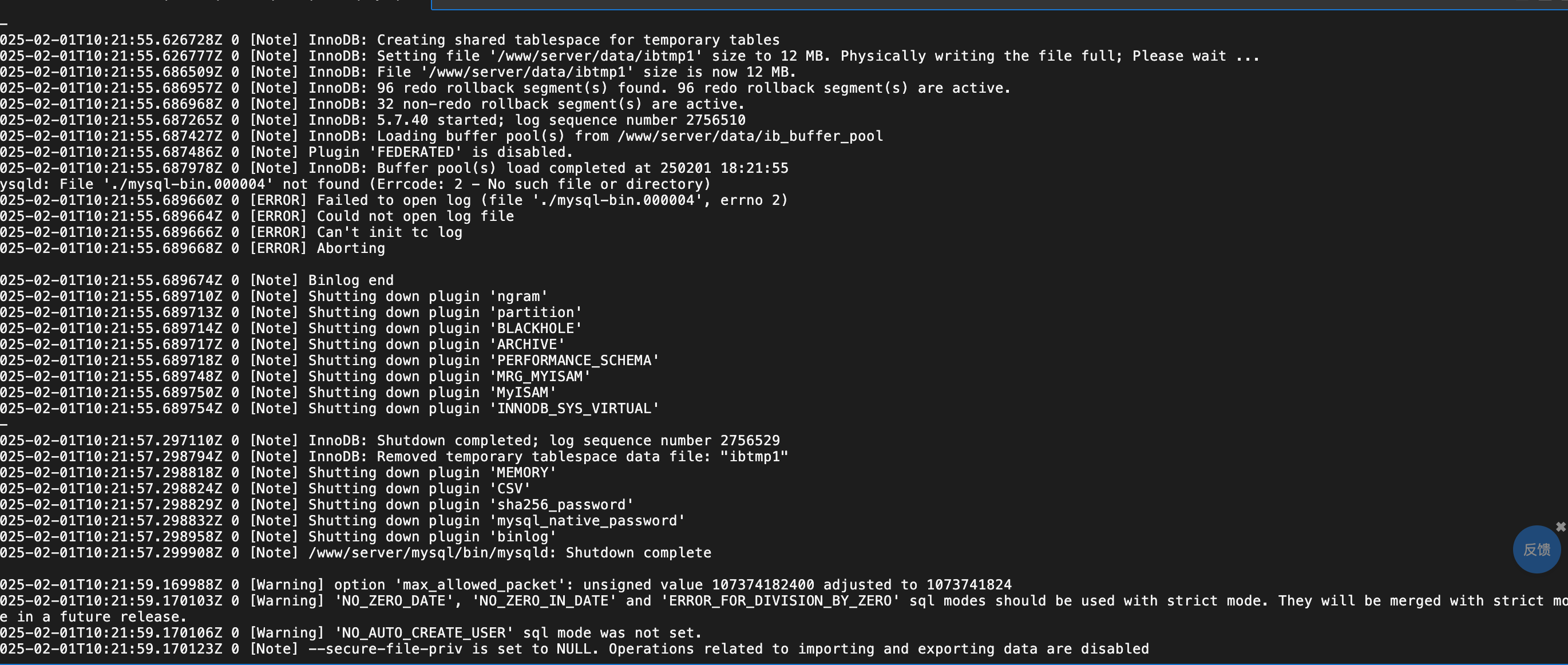The height and width of the screenshot is (665, 1568).
Task: Click the 'InnoDB: 5.7.40 started' log line
Action: click(373, 120)
